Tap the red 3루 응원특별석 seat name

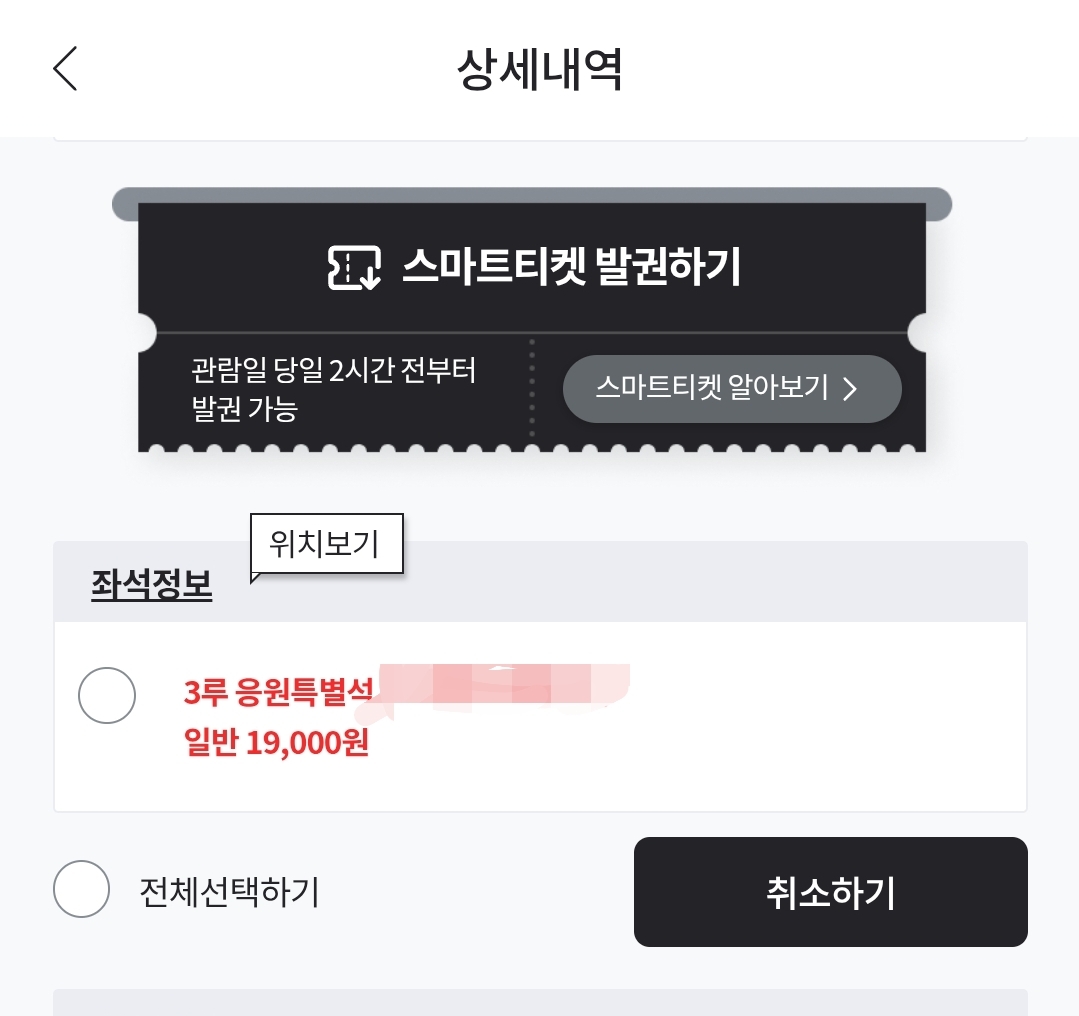[x=278, y=691]
